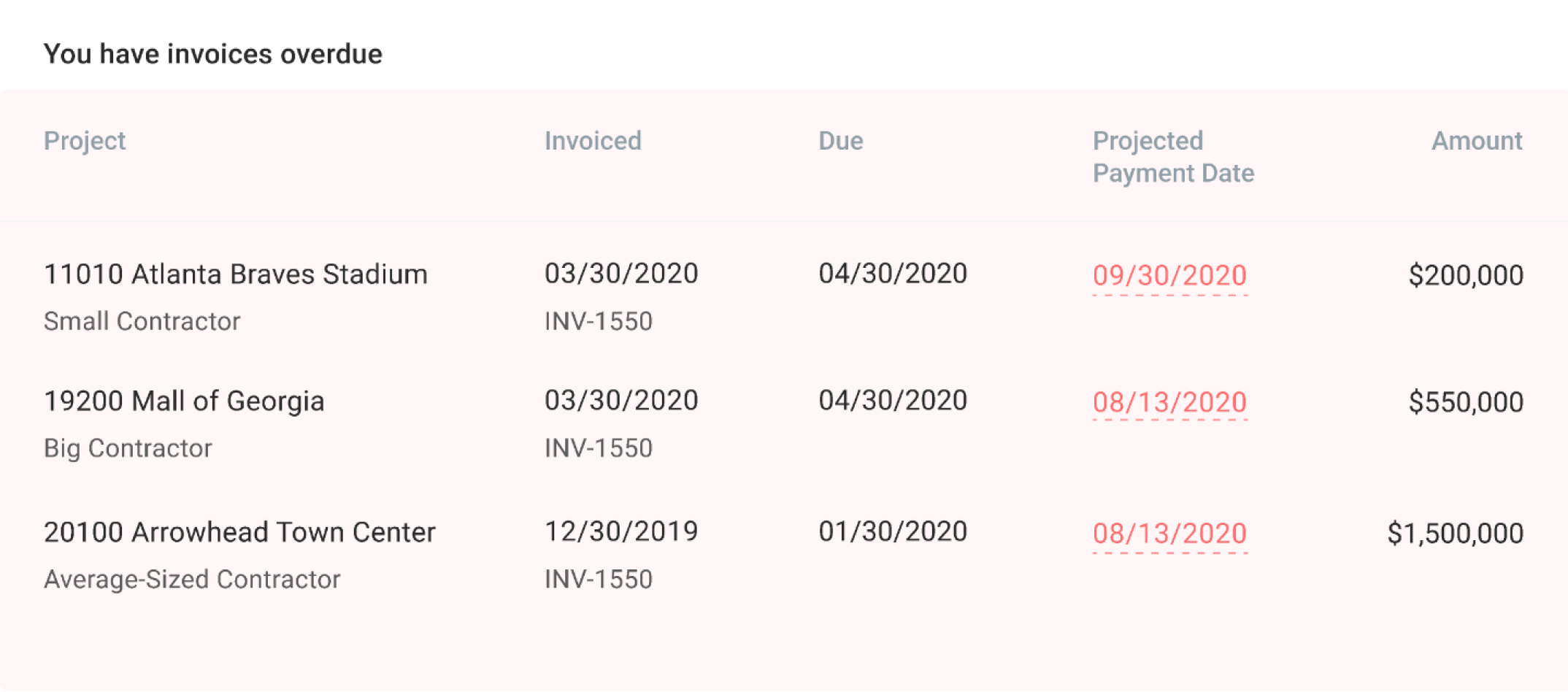Click the Big Contractor label

coord(128,448)
